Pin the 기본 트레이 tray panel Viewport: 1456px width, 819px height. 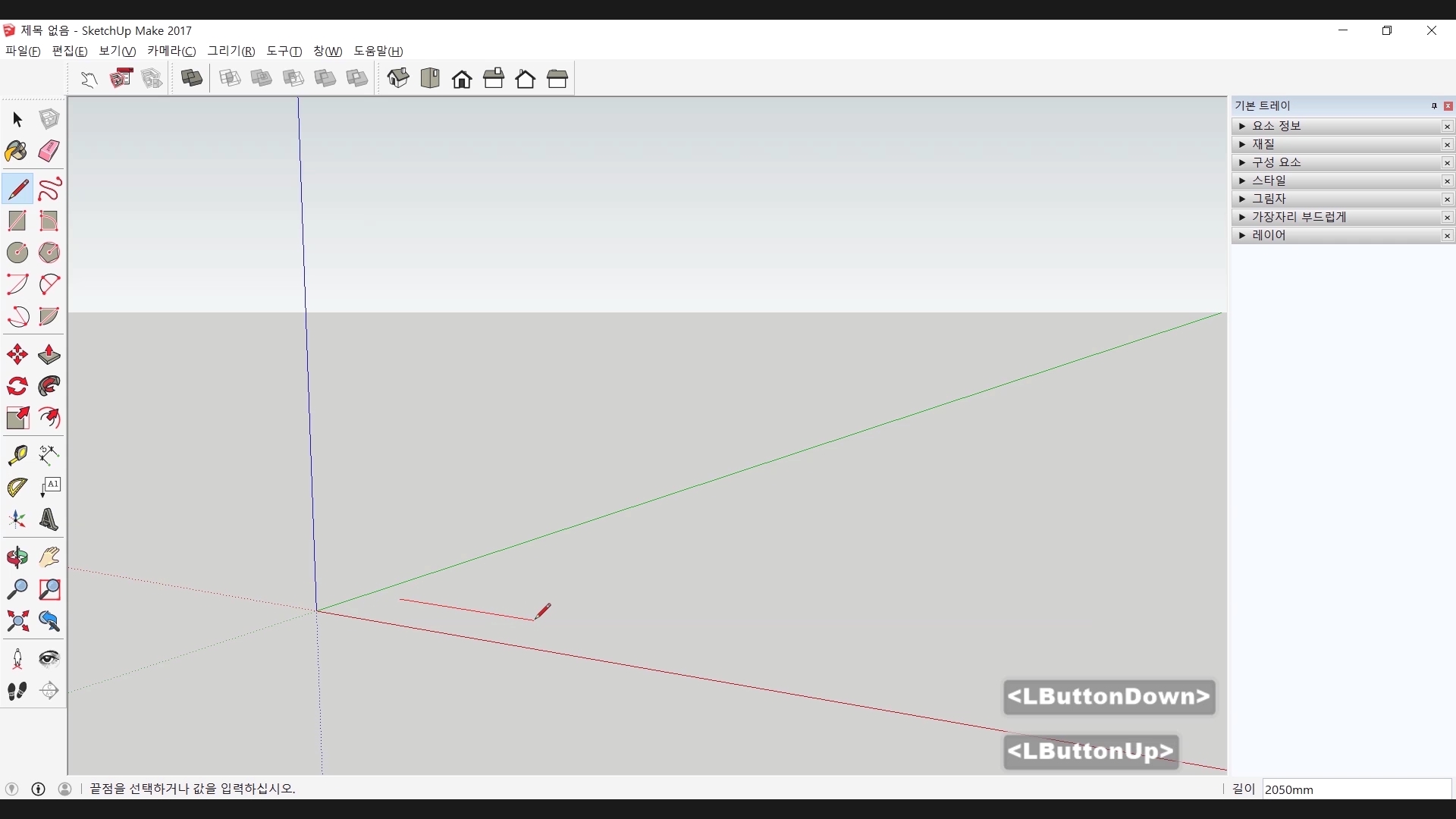tap(1434, 106)
